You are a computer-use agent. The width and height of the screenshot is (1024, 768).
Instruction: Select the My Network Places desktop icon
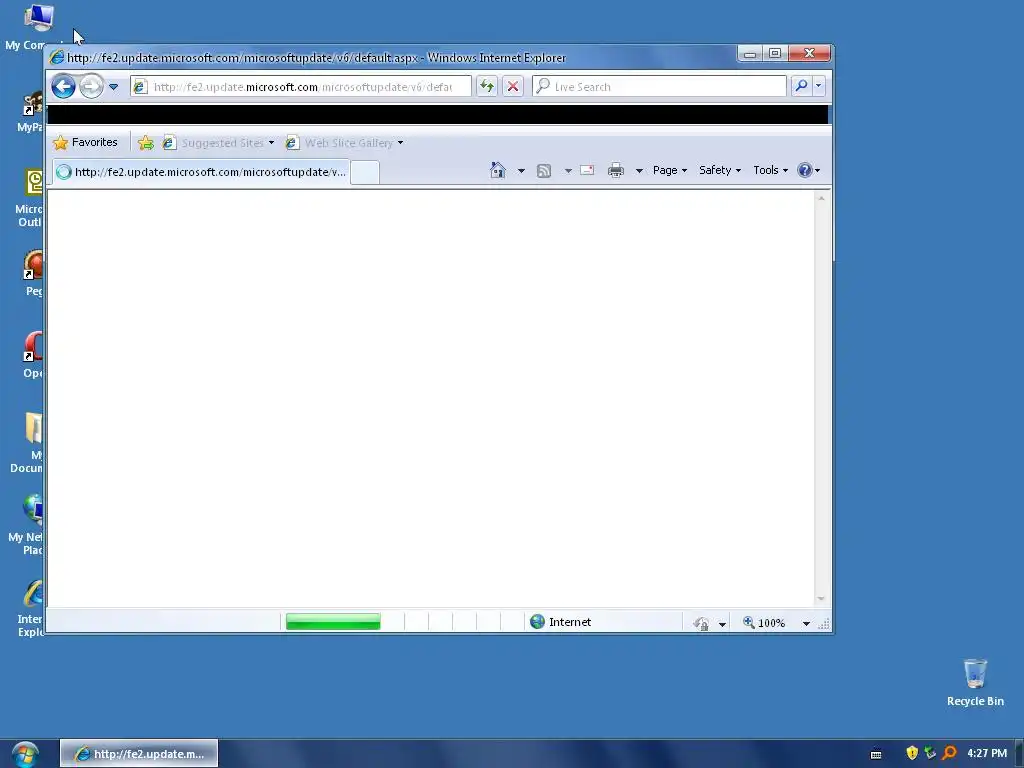[27, 526]
